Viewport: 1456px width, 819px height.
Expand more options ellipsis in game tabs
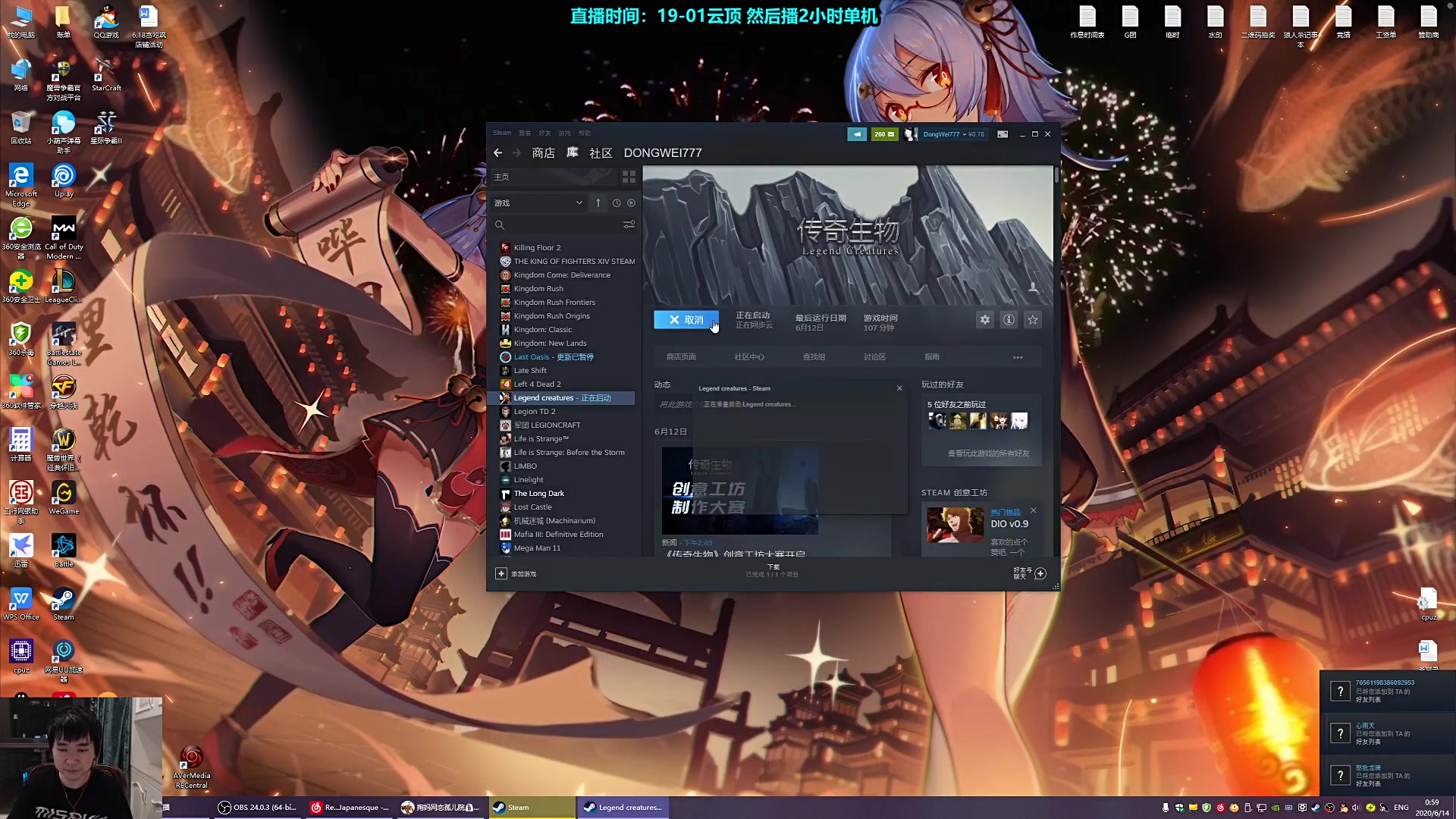1018,357
